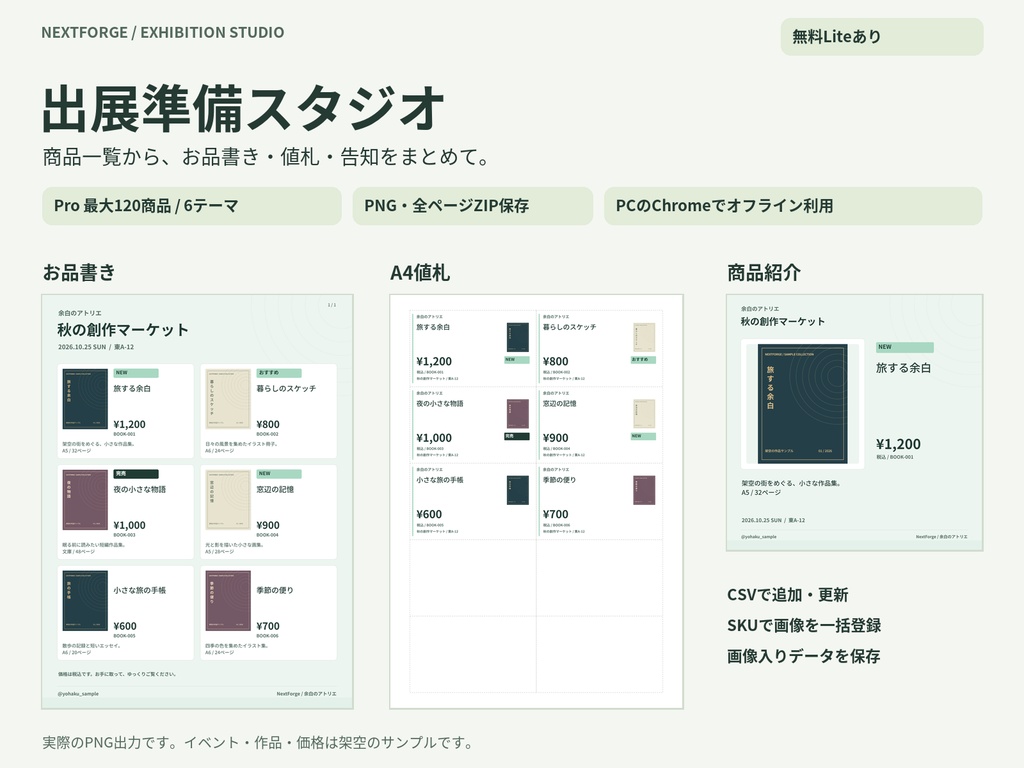
Task: Click the ¥1,000 price in お品書き preview
Action: click(129, 526)
